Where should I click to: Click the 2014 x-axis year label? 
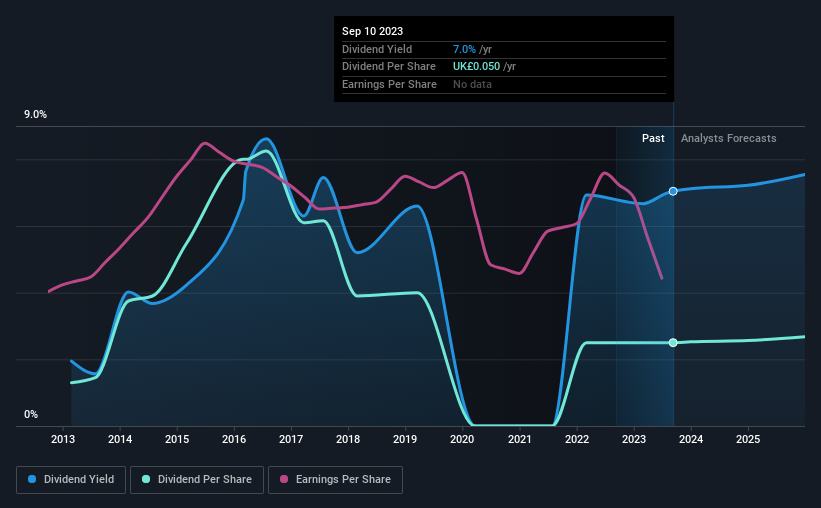tap(120, 439)
